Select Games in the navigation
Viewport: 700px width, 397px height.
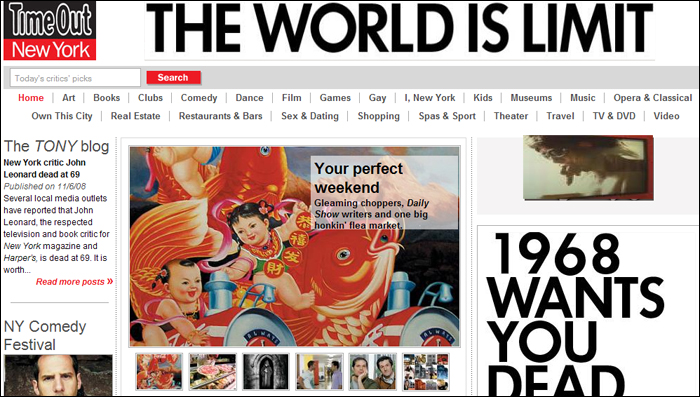point(335,98)
